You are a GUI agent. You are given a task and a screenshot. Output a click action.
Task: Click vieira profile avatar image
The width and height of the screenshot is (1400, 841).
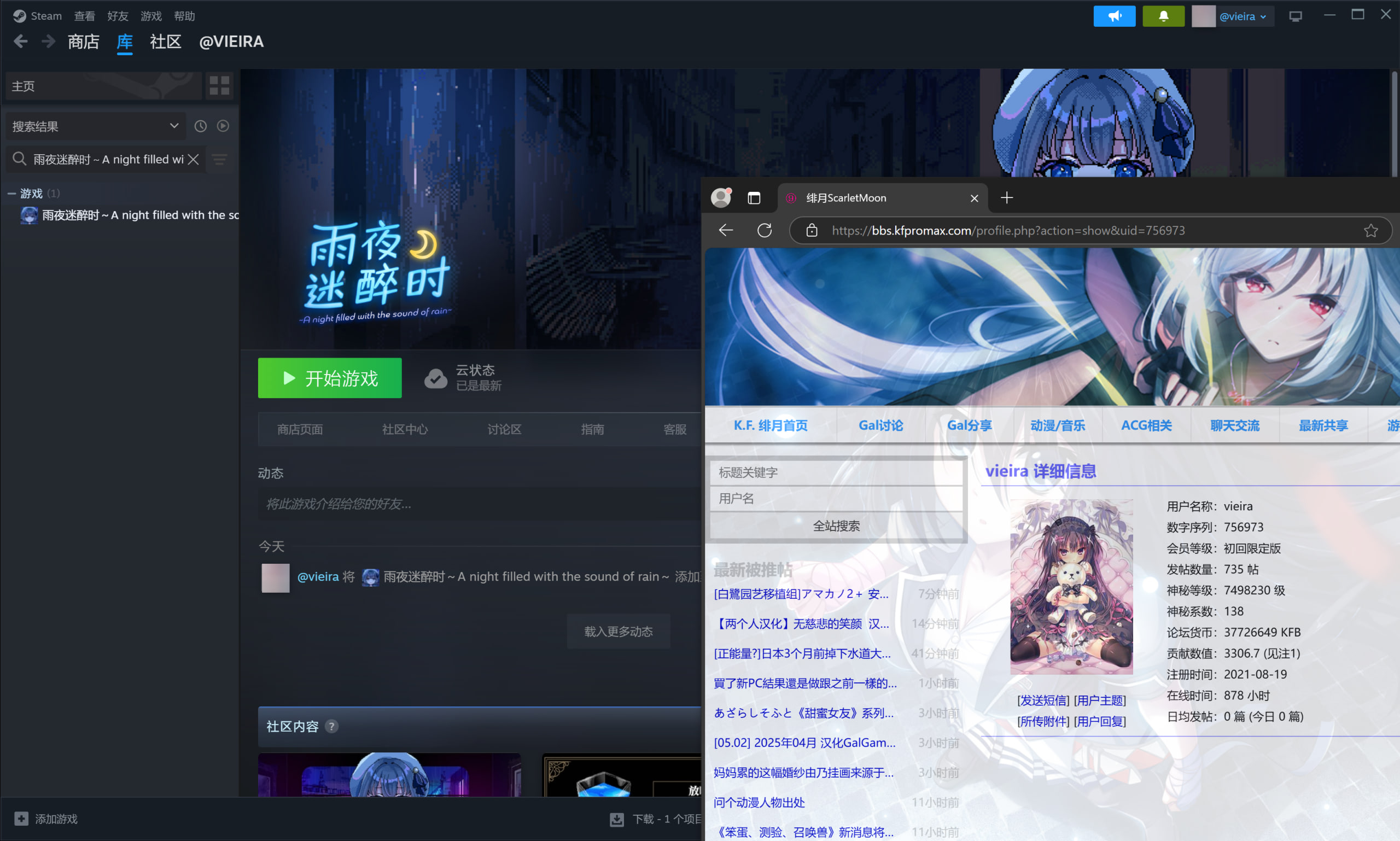click(1071, 587)
